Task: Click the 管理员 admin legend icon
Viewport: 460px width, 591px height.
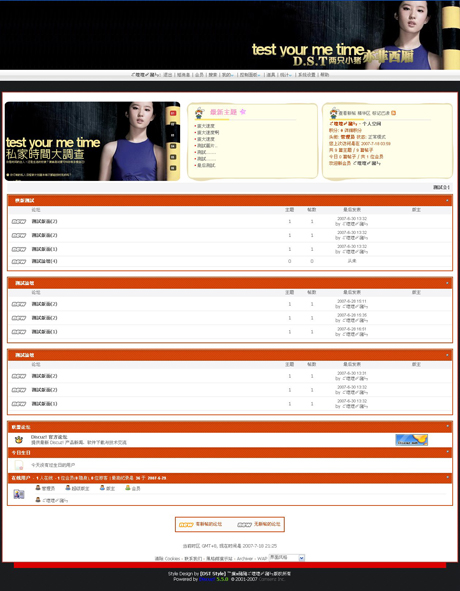Action: click(38, 488)
